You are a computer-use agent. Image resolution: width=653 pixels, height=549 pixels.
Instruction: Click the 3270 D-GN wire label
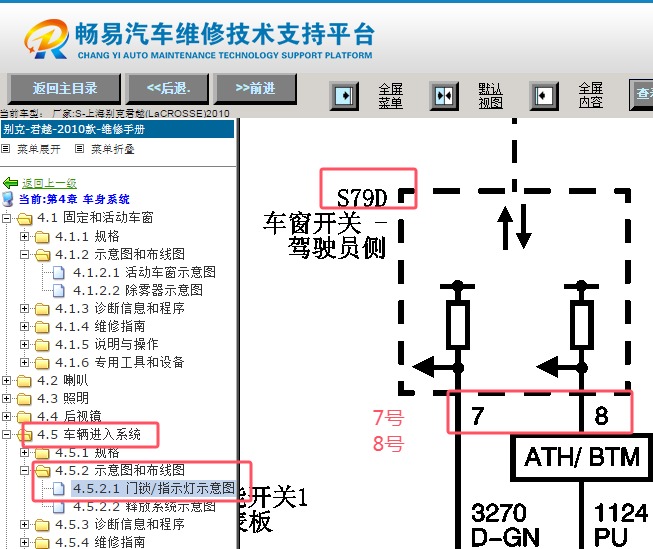tap(505, 525)
